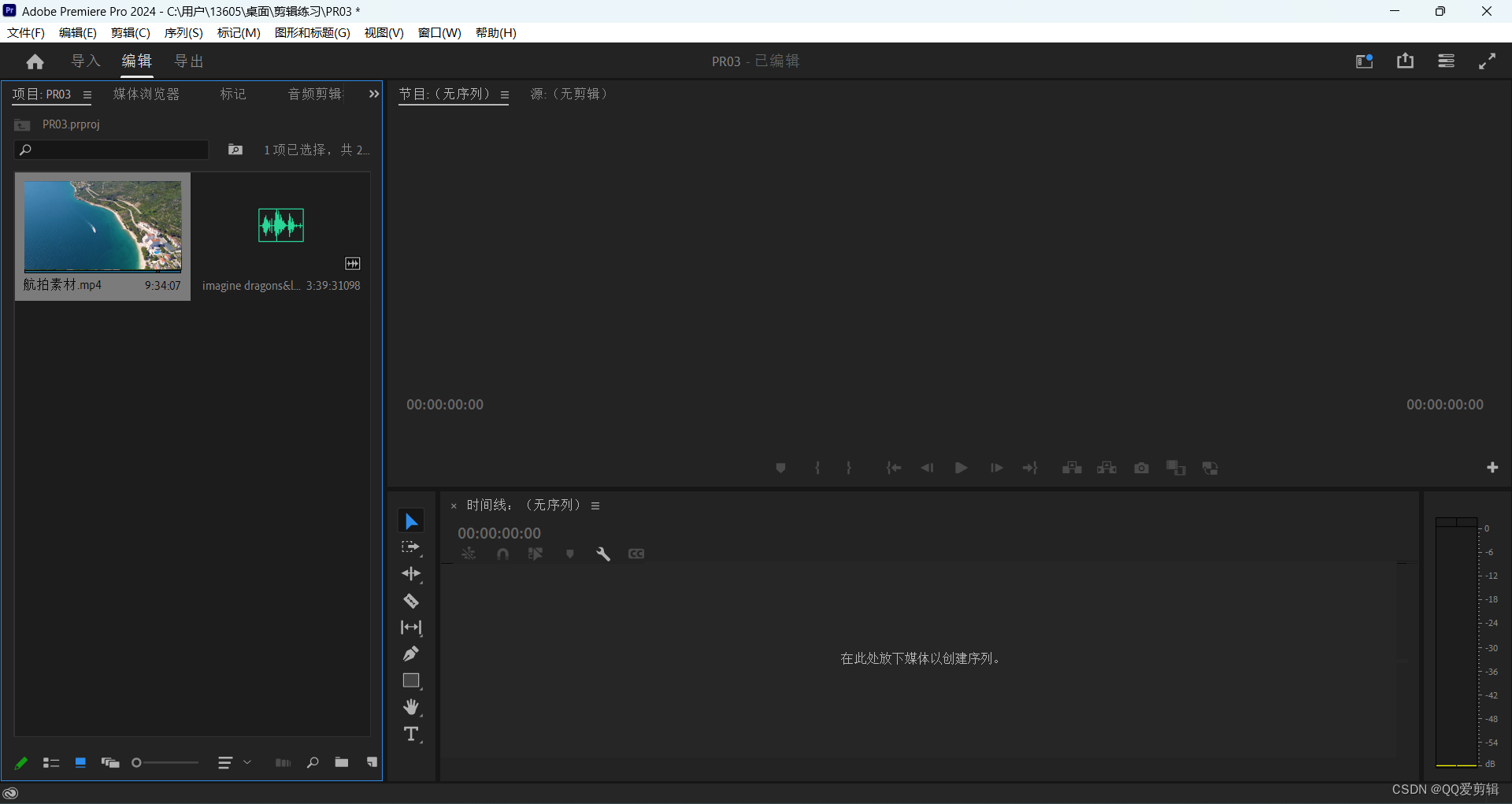The image size is (1512, 804).
Task: Switch to the 媒体浏览器 tab
Action: pos(146,94)
